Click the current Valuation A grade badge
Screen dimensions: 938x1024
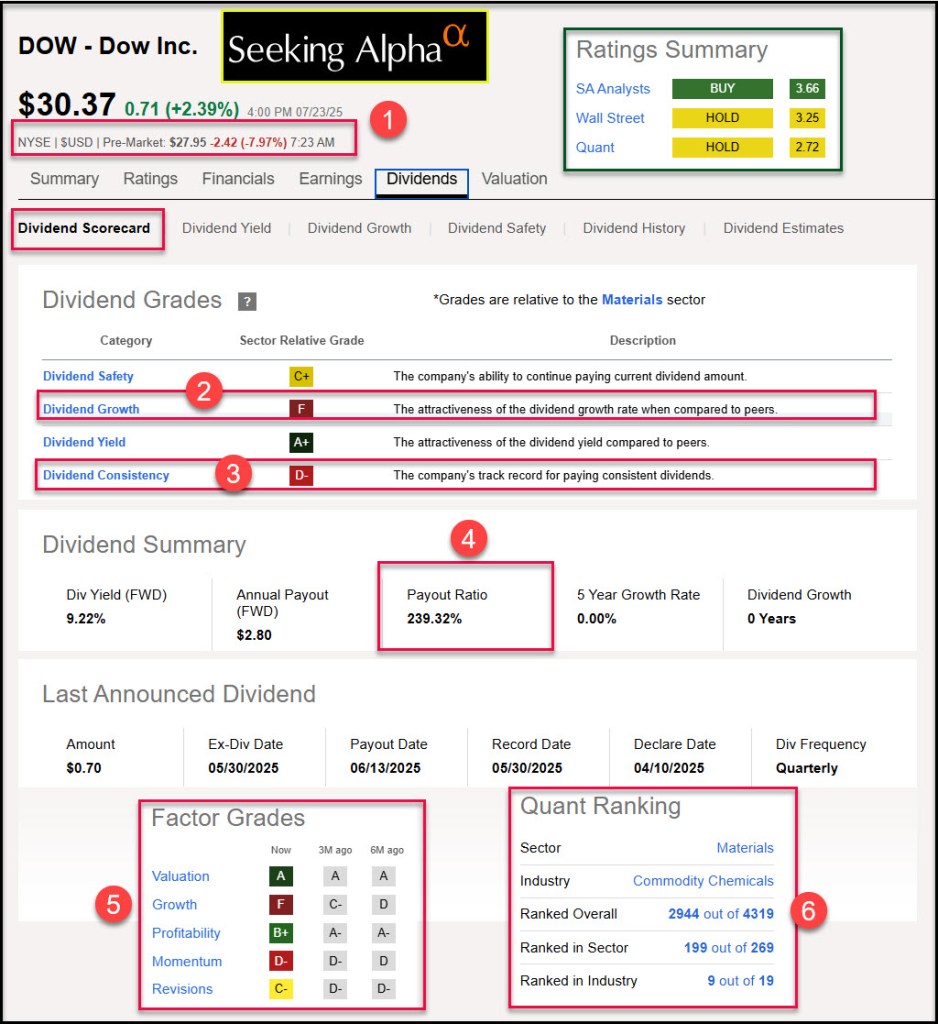click(x=280, y=877)
